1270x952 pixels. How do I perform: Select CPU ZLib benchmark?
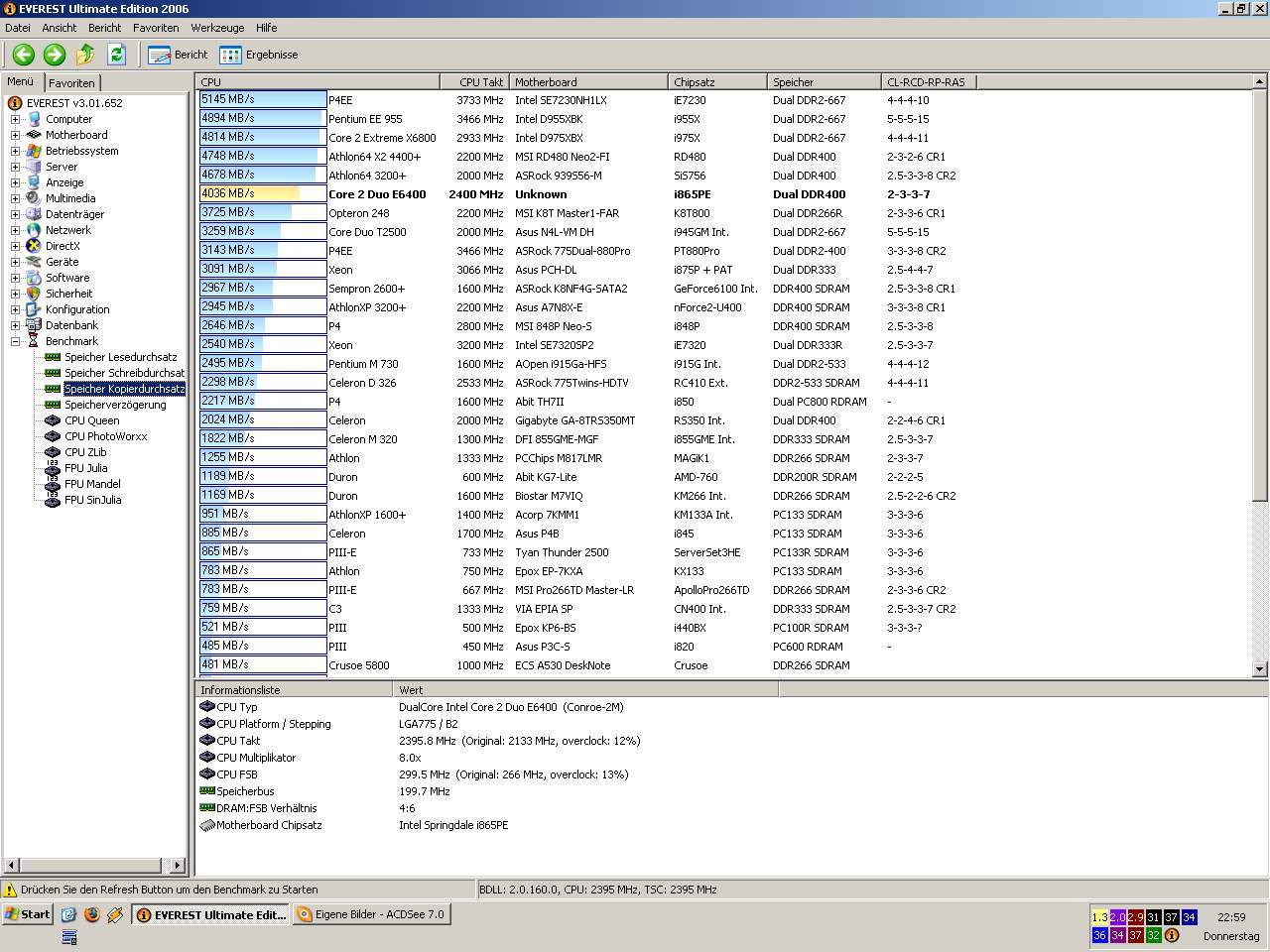tap(85, 452)
